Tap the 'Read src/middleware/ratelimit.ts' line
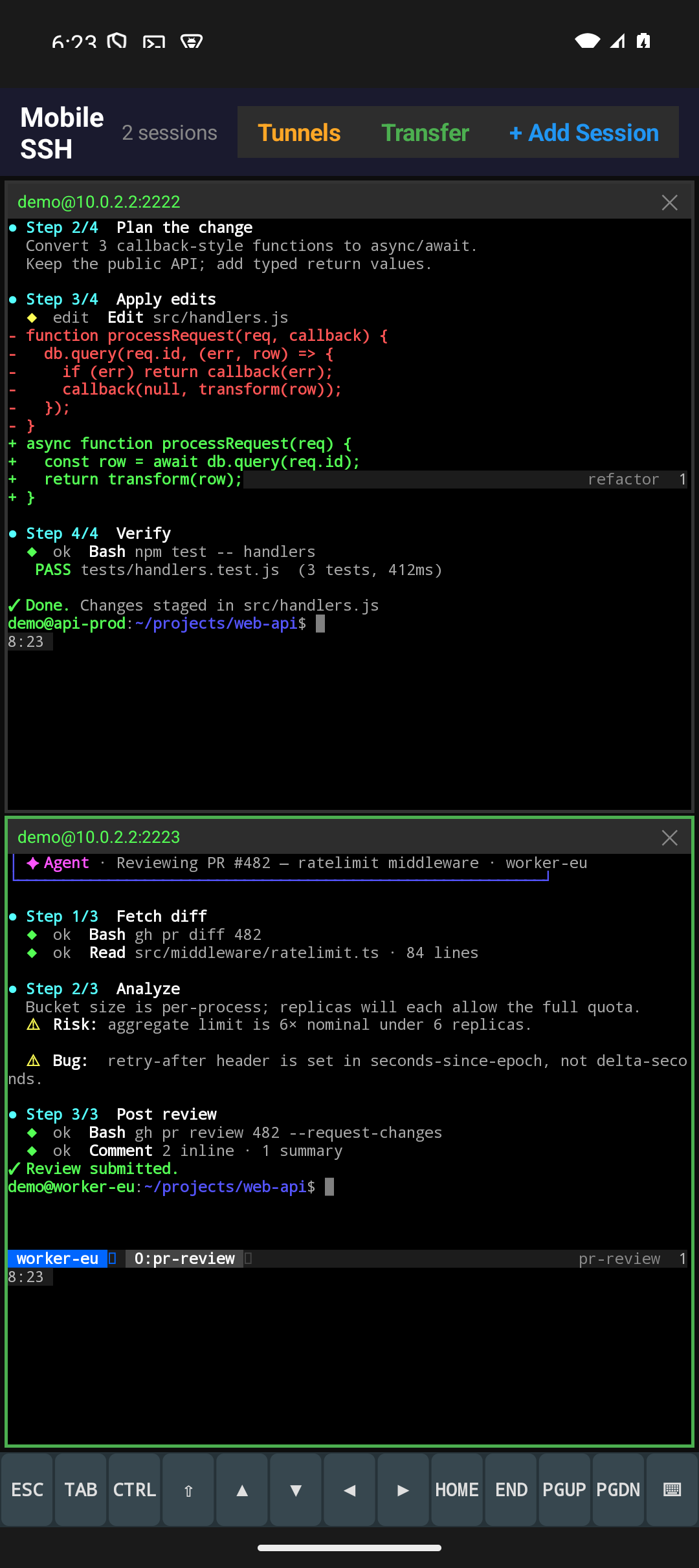The image size is (699, 1568). pyautogui.click(x=252, y=953)
